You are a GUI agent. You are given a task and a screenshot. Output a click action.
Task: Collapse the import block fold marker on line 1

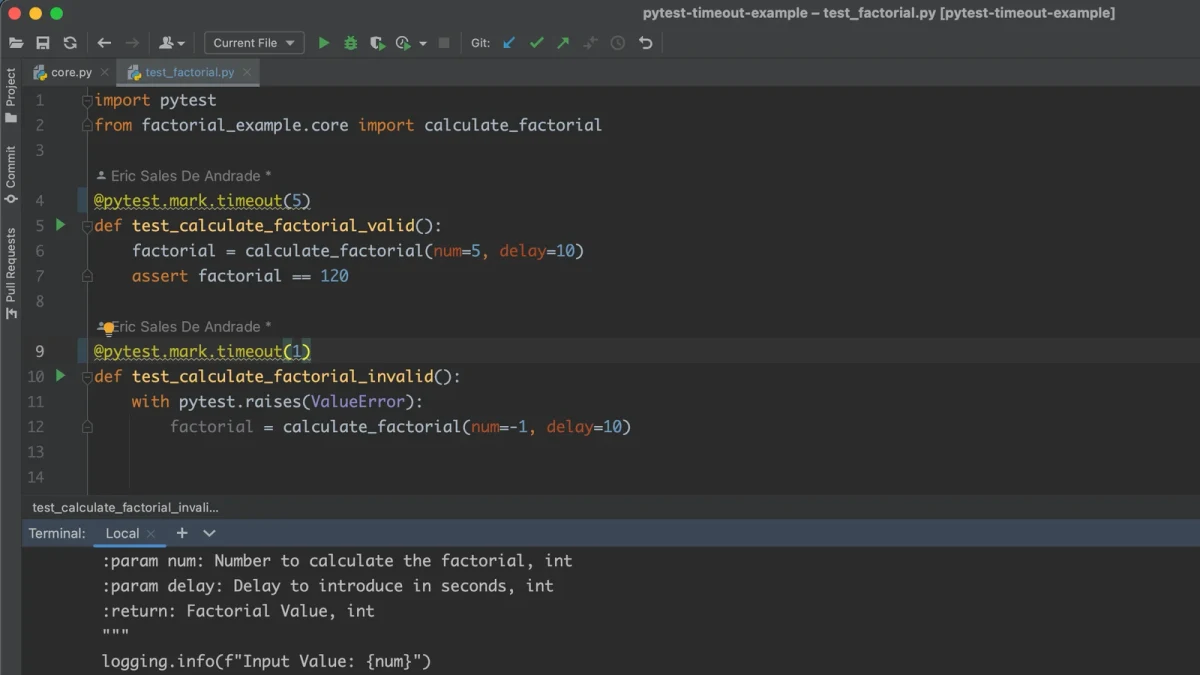pyautogui.click(x=87, y=101)
